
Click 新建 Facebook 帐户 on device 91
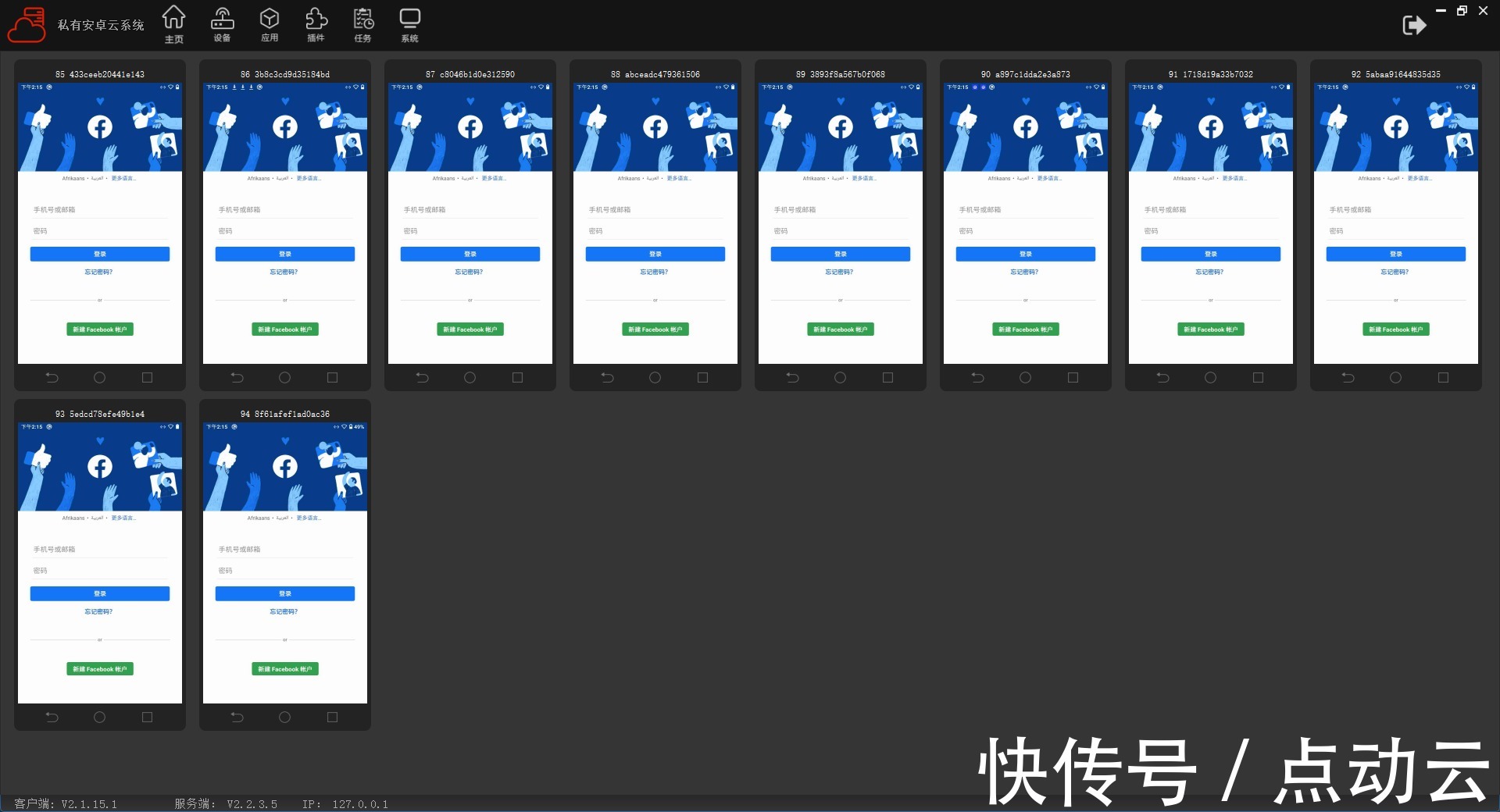pyautogui.click(x=1211, y=329)
